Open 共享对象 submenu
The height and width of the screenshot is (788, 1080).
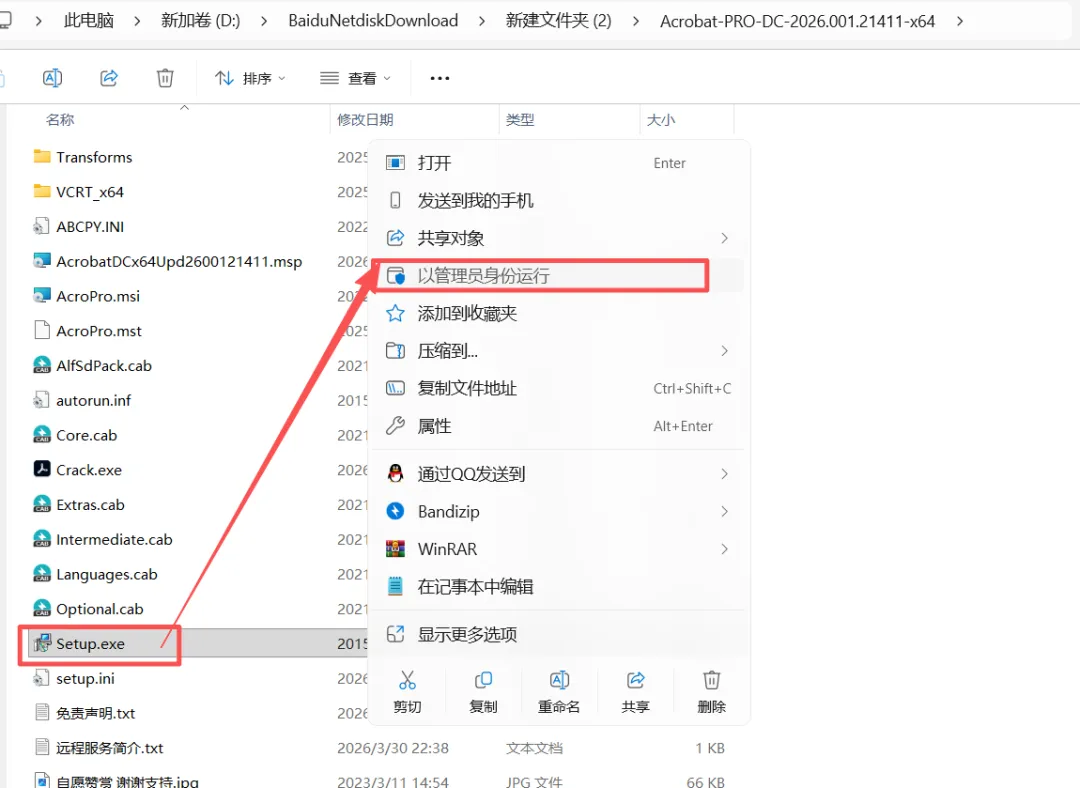pyautogui.click(x=559, y=238)
